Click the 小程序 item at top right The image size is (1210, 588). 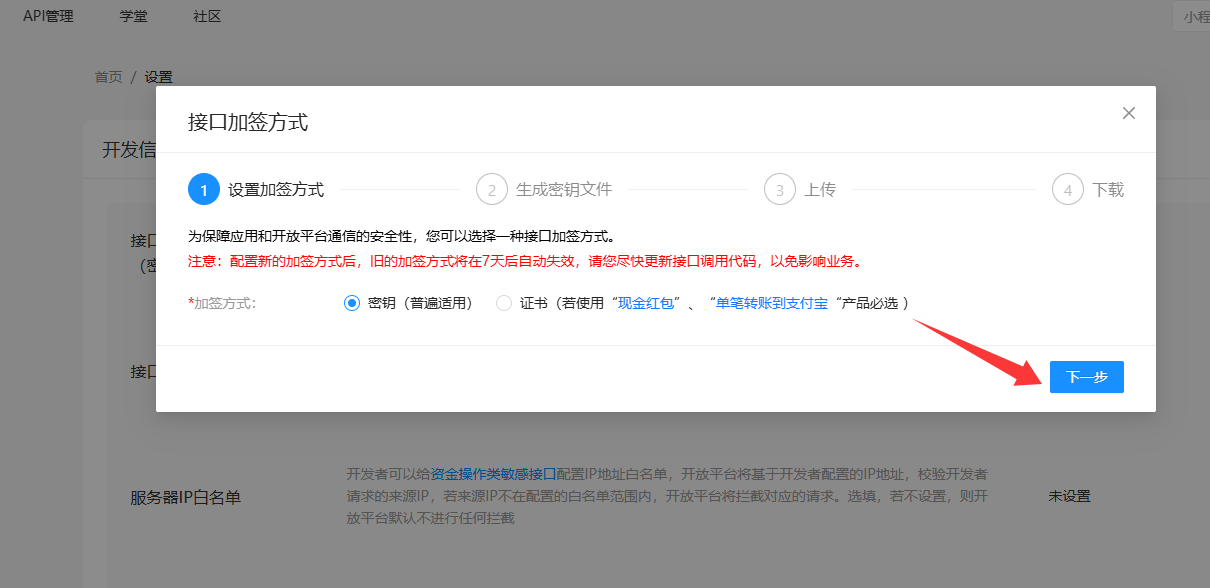pyautogui.click(x=1196, y=16)
